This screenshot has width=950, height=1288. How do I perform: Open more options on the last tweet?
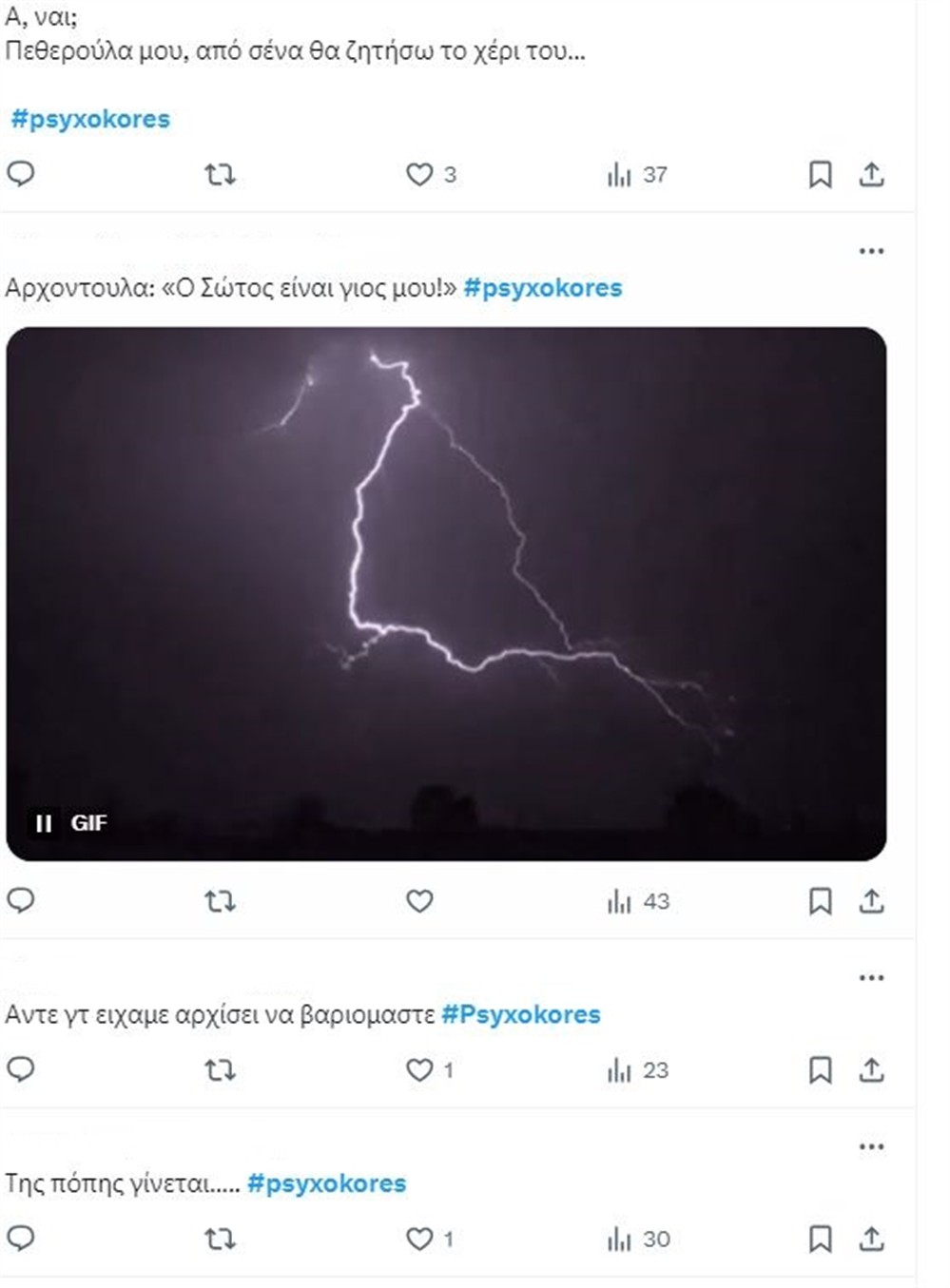coord(871,1144)
